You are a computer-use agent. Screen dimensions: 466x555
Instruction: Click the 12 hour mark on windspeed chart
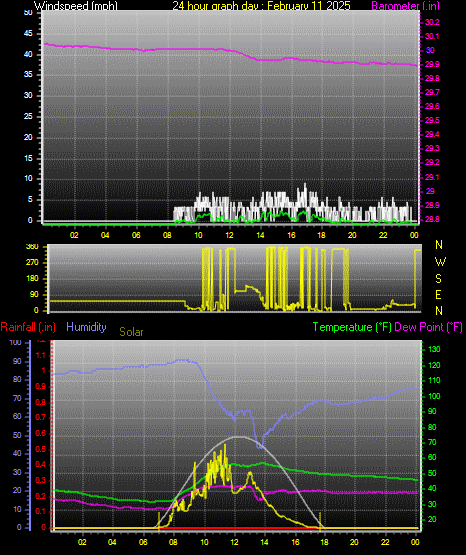tap(229, 235)
